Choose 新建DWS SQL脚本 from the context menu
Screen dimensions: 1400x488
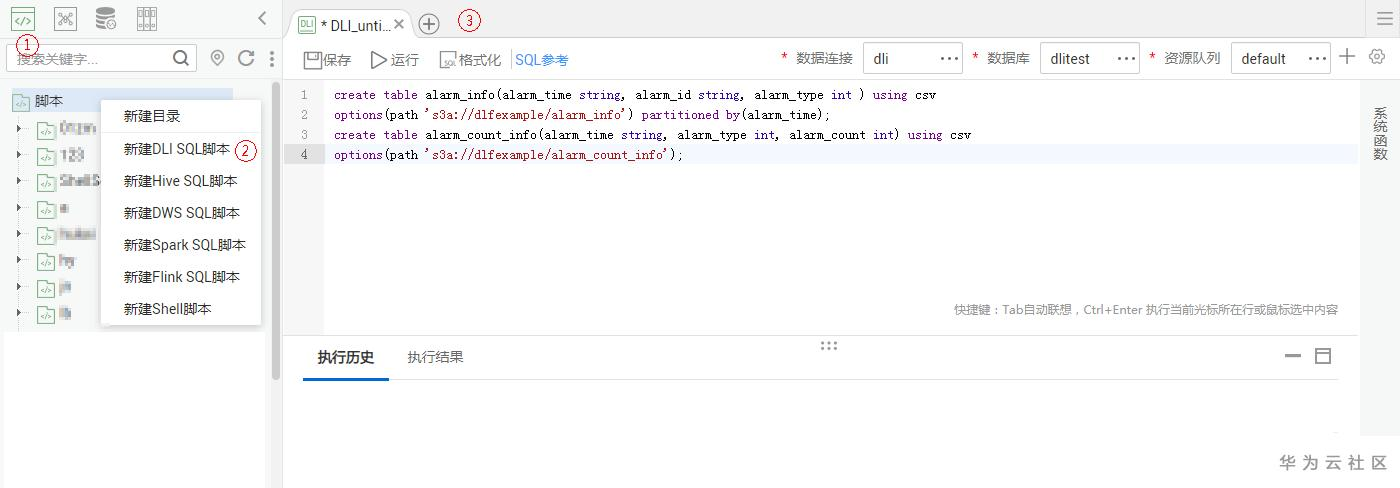coord(181,213)
